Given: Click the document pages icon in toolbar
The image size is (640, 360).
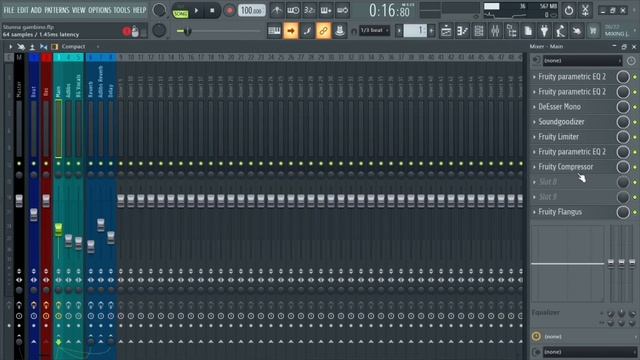Looking at the screenshot, I should pos(528,31).
